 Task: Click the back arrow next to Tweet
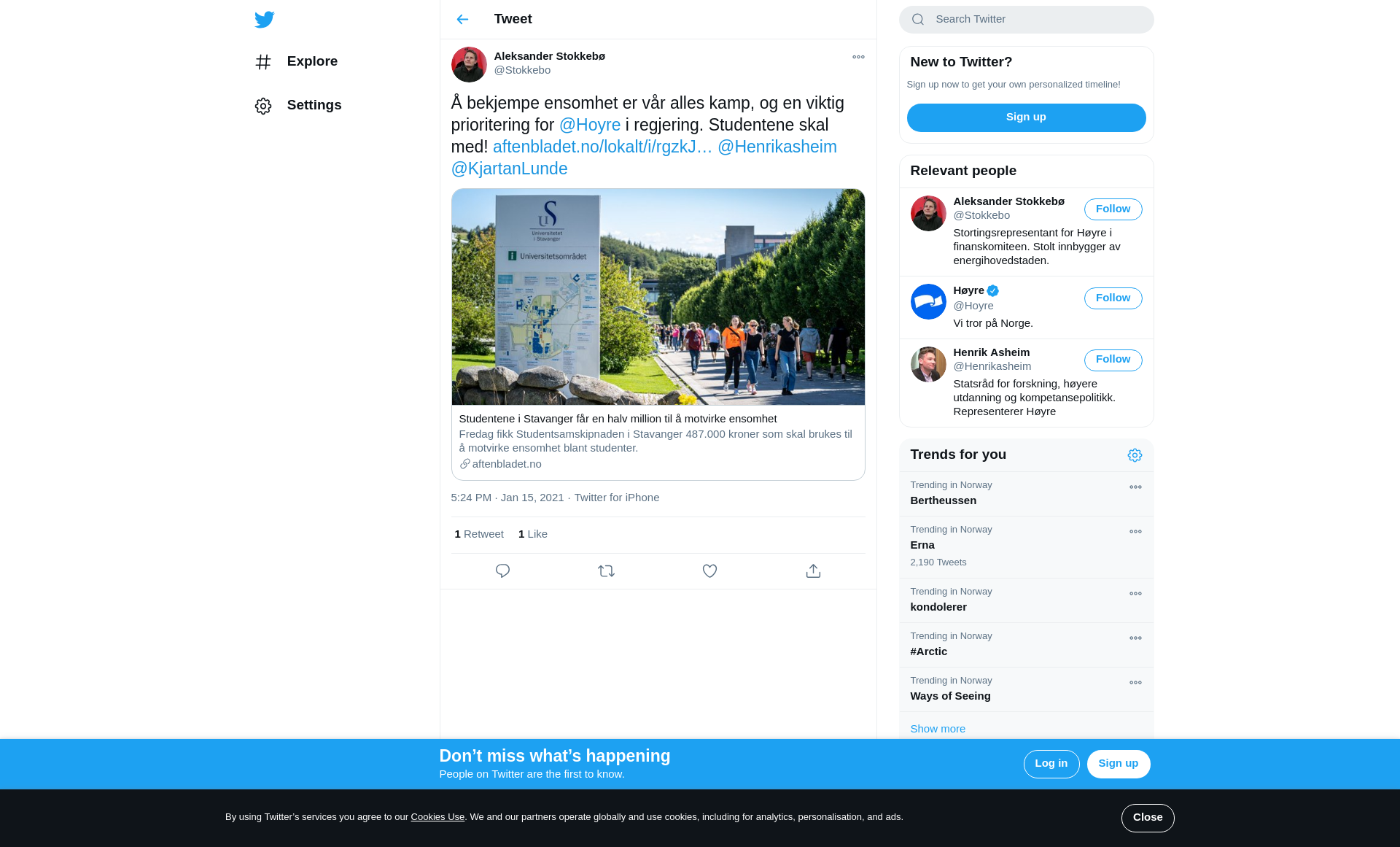click(x=462, y=20)
